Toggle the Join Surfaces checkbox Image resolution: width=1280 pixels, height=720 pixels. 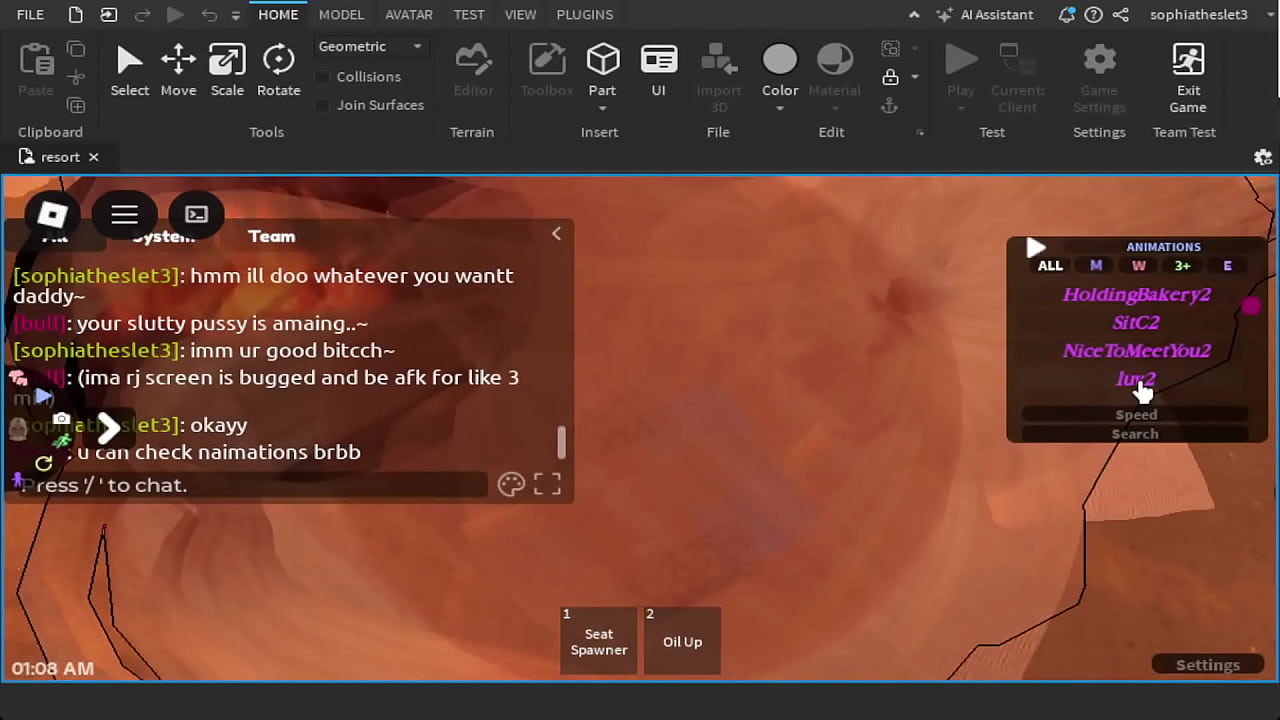point(322,105)
